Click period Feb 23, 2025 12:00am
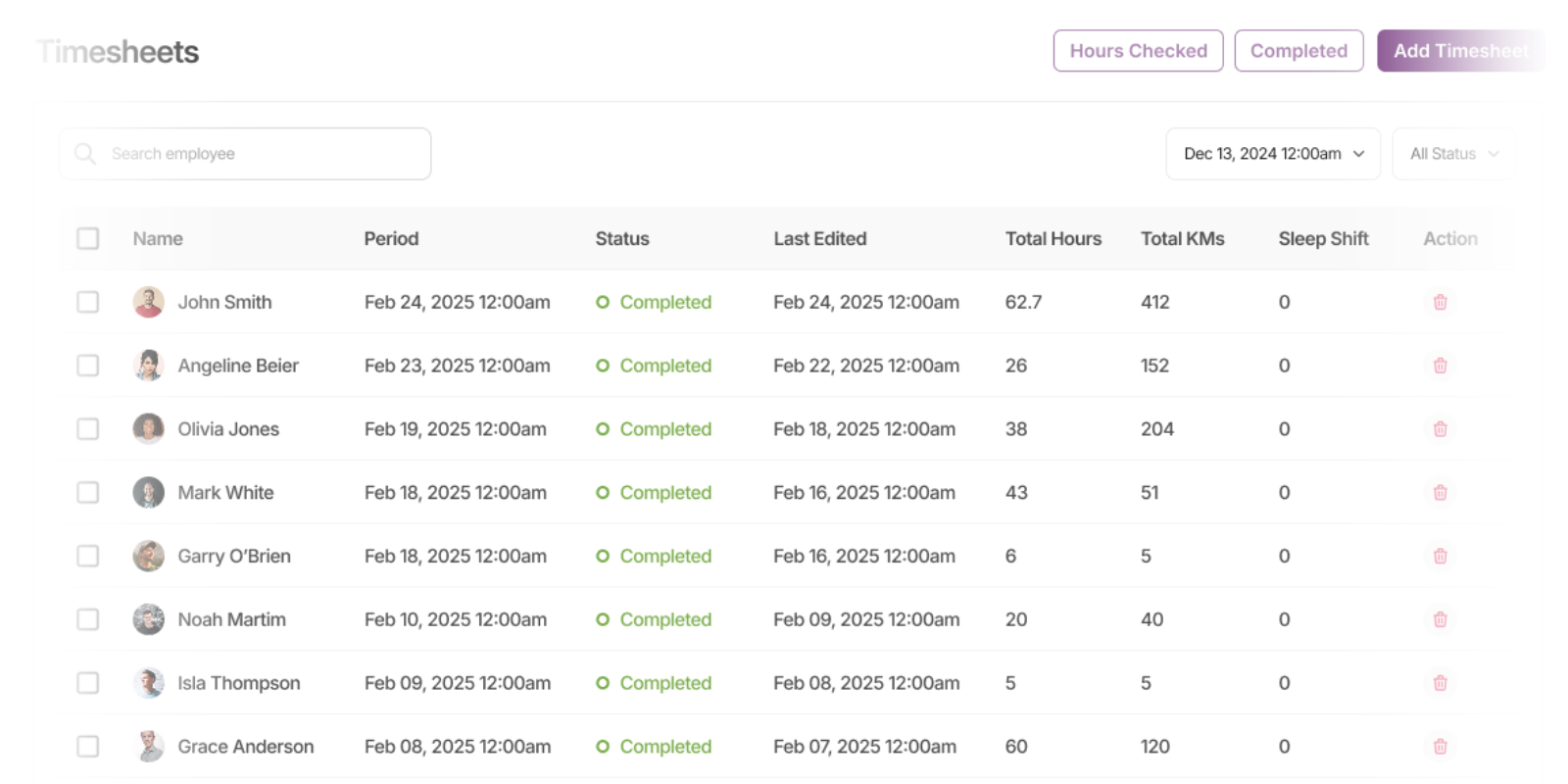 tap(457, 366)
